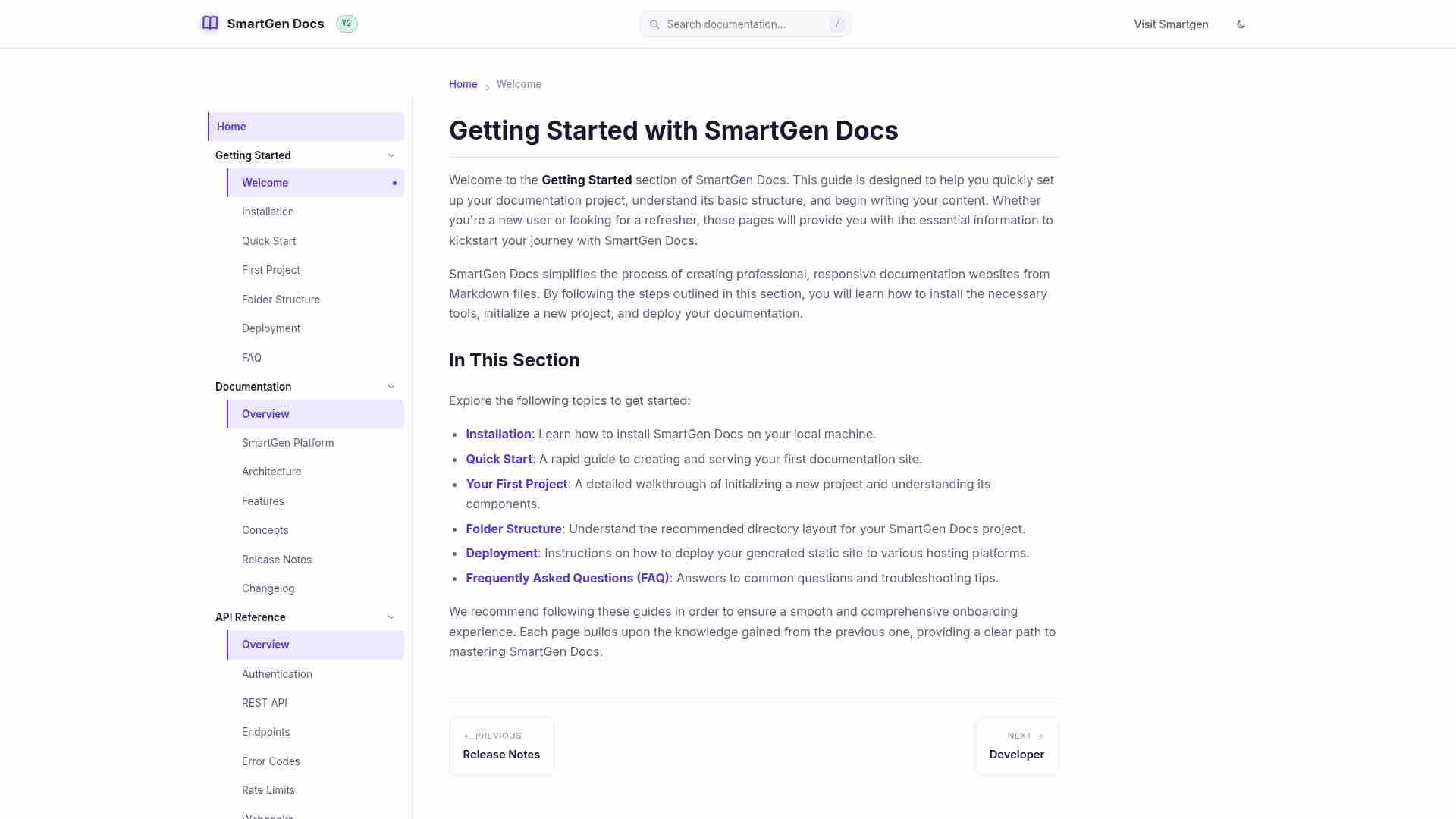Screen dimensions: 1456x819
Task: Click the In This Section heading
Action: 514,360
